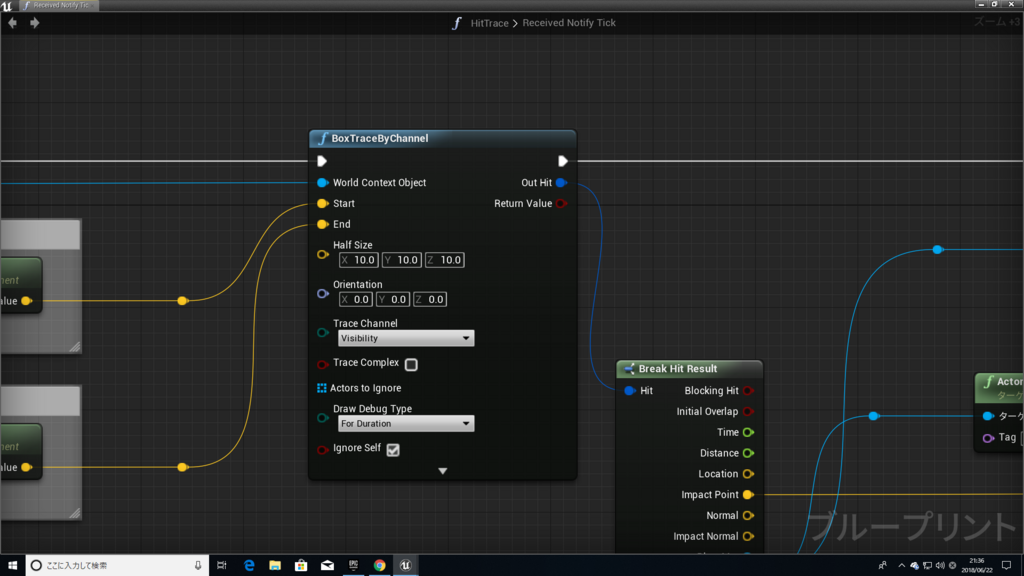Edit Orientation Y value field
Image resolution: width=1024 pixels, height=576 pixels.
coord(392,299)
